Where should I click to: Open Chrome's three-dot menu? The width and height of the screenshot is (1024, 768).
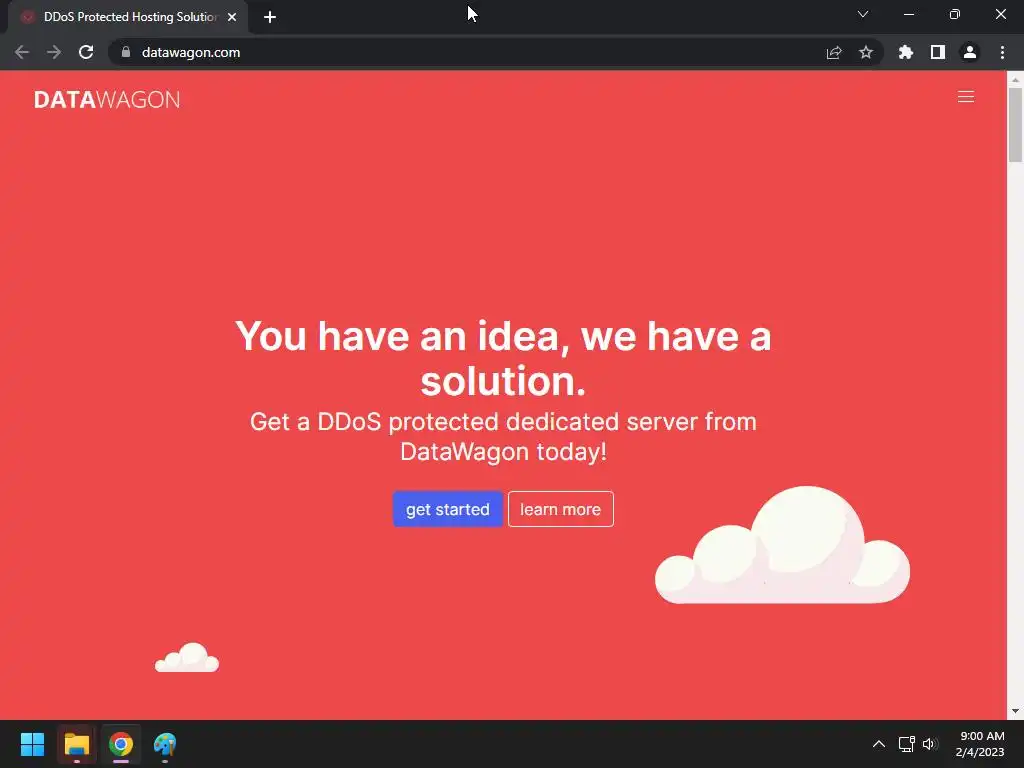click(x=1002, y=52)
